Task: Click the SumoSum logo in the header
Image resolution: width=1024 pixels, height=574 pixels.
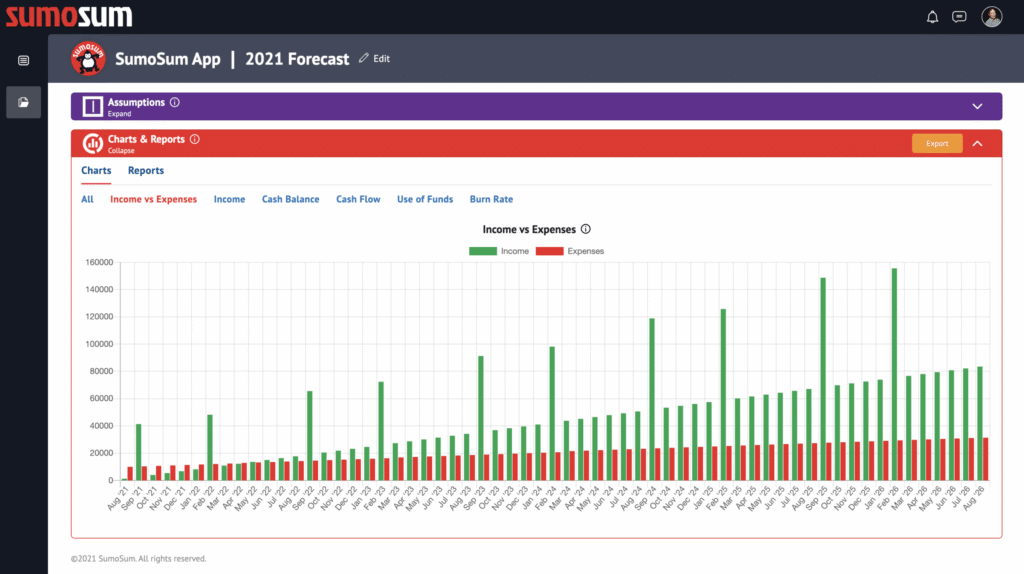Action: (x=67, y=16)
